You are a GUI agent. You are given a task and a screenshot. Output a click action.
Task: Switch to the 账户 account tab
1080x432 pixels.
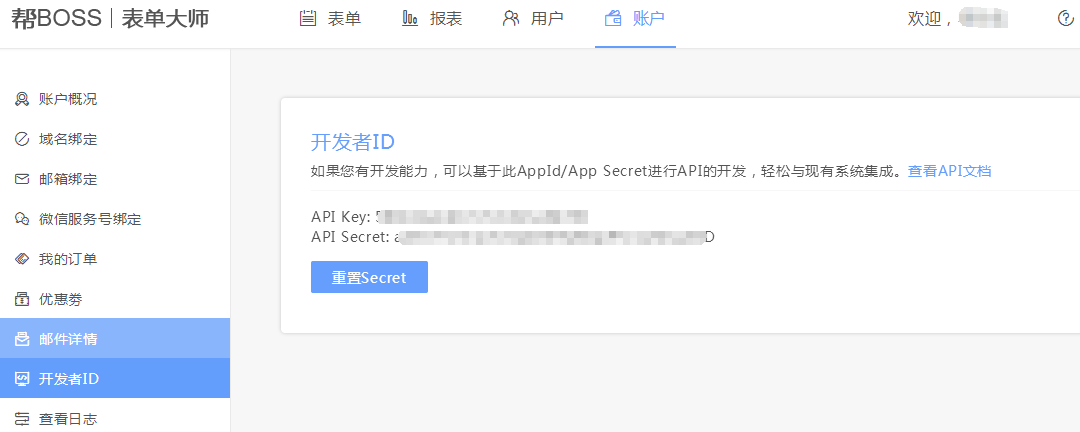(634, 19)
